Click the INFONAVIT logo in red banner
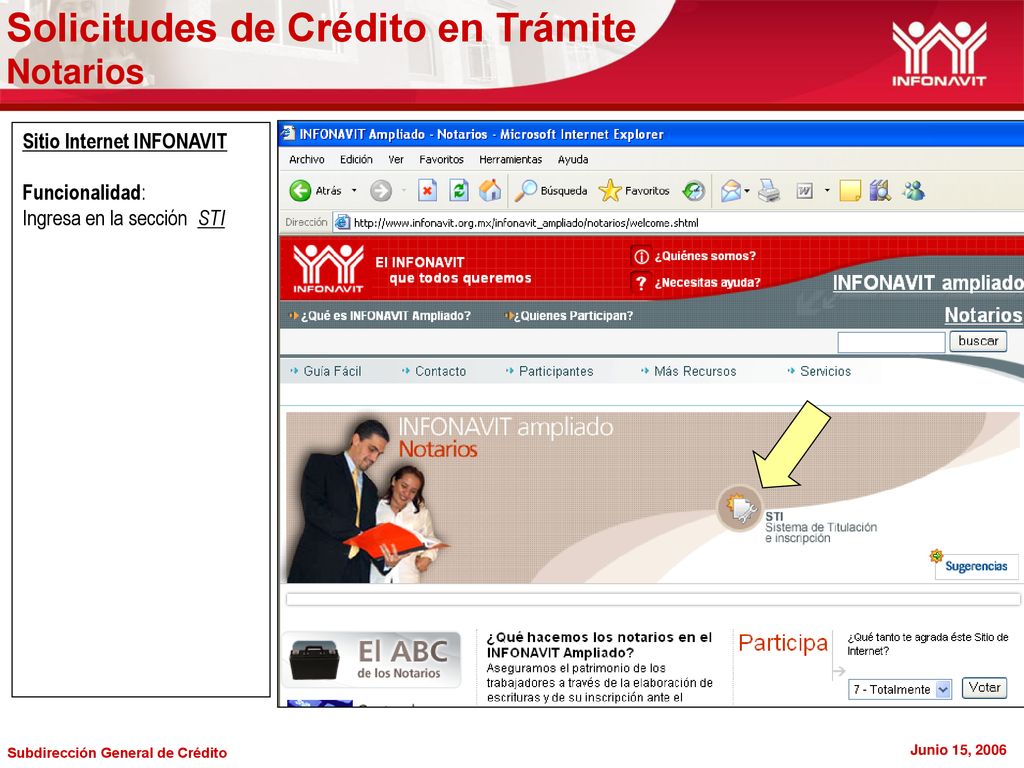1024x768 pixels. [328, 268]
